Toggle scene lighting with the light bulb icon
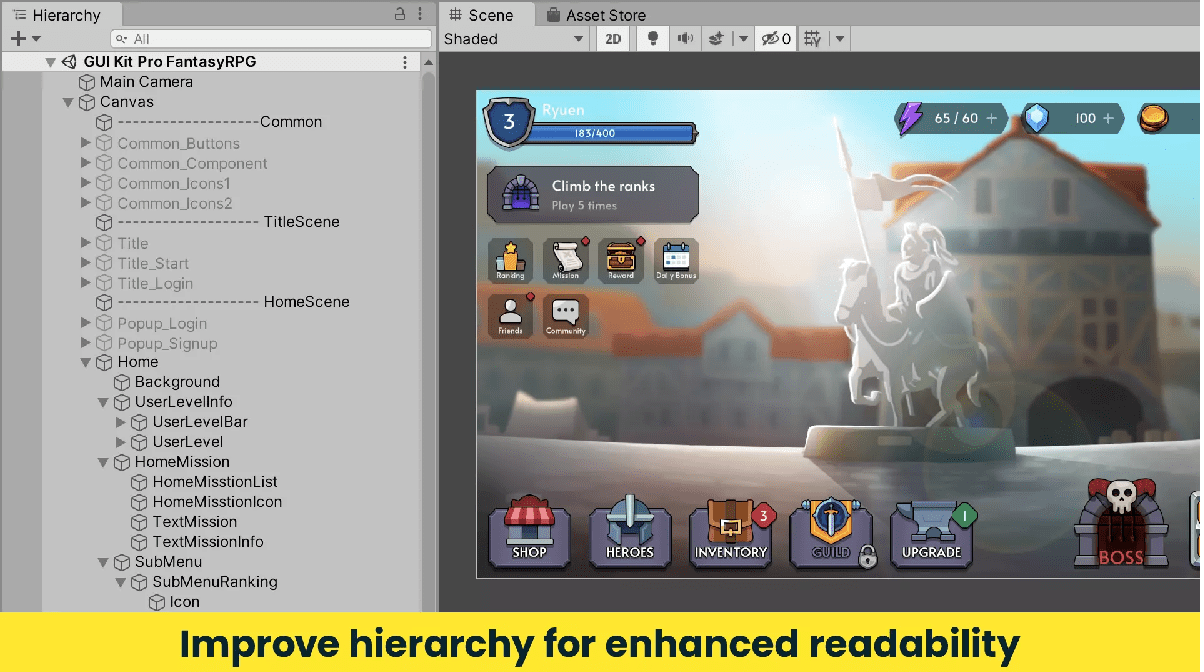Image resolution: width=1204 pixels, height=672 pixels. (x=653, y=39)
